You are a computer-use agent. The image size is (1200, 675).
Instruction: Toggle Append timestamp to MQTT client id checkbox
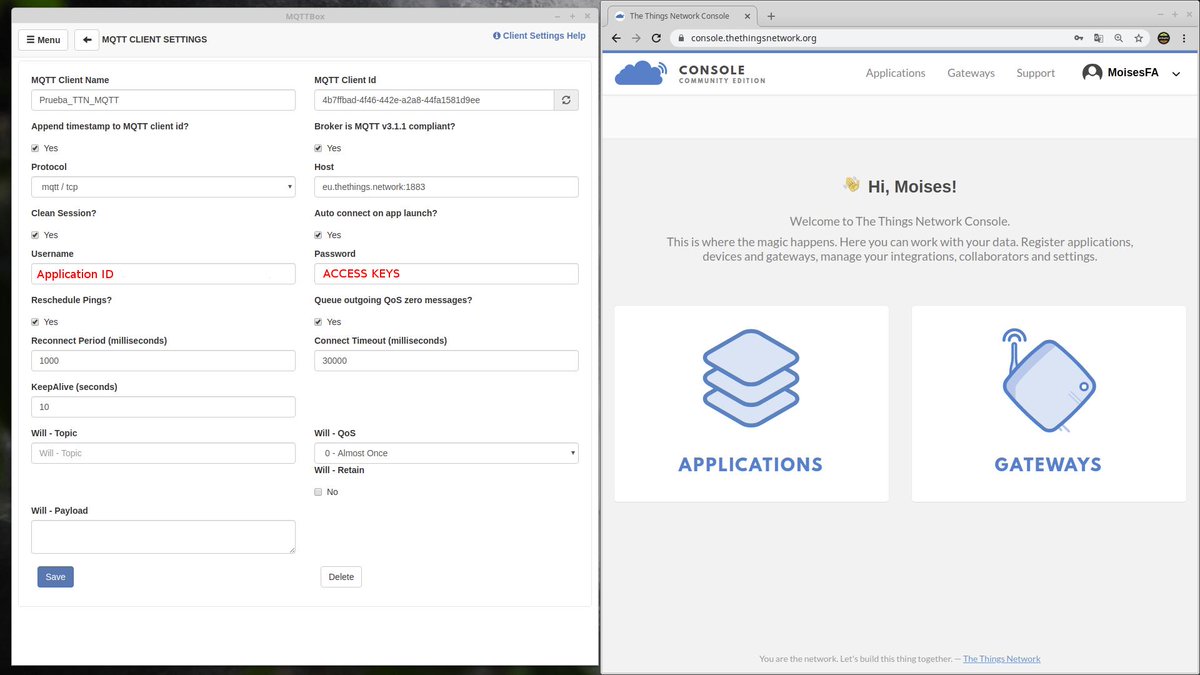[x=36, y=148]
